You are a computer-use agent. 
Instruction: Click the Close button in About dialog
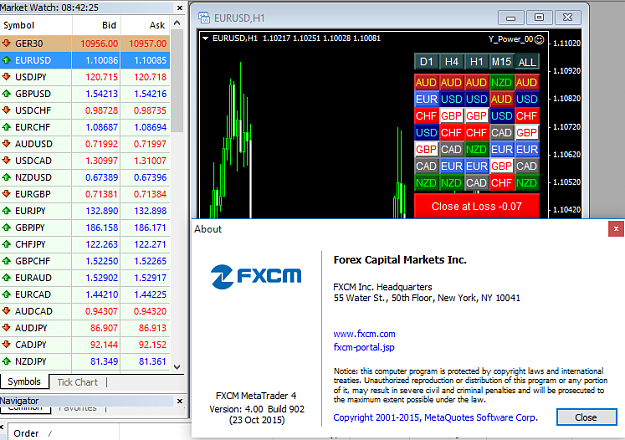tap(586, 417)
